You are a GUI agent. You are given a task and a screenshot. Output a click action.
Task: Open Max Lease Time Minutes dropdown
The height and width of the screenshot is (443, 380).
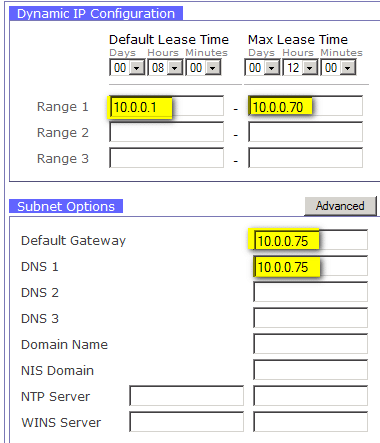338,68
